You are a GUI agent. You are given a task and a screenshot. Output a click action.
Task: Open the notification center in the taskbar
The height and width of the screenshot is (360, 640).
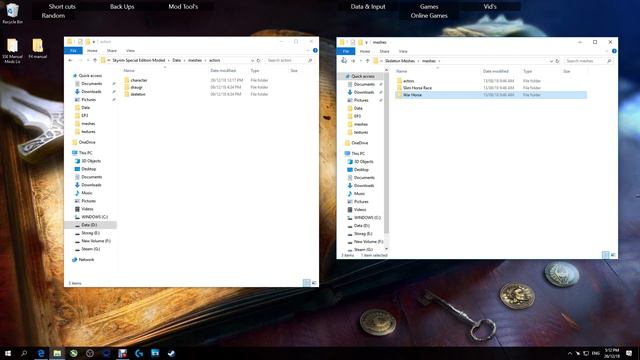pos(629,353)
